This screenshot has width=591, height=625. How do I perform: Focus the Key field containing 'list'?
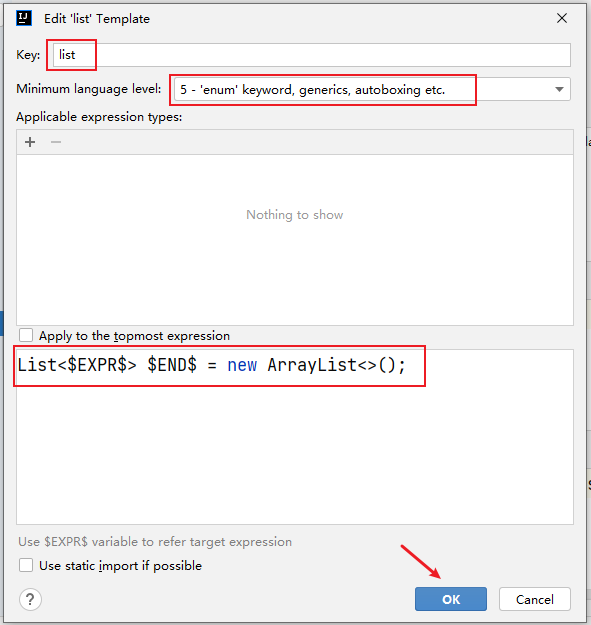312,55
